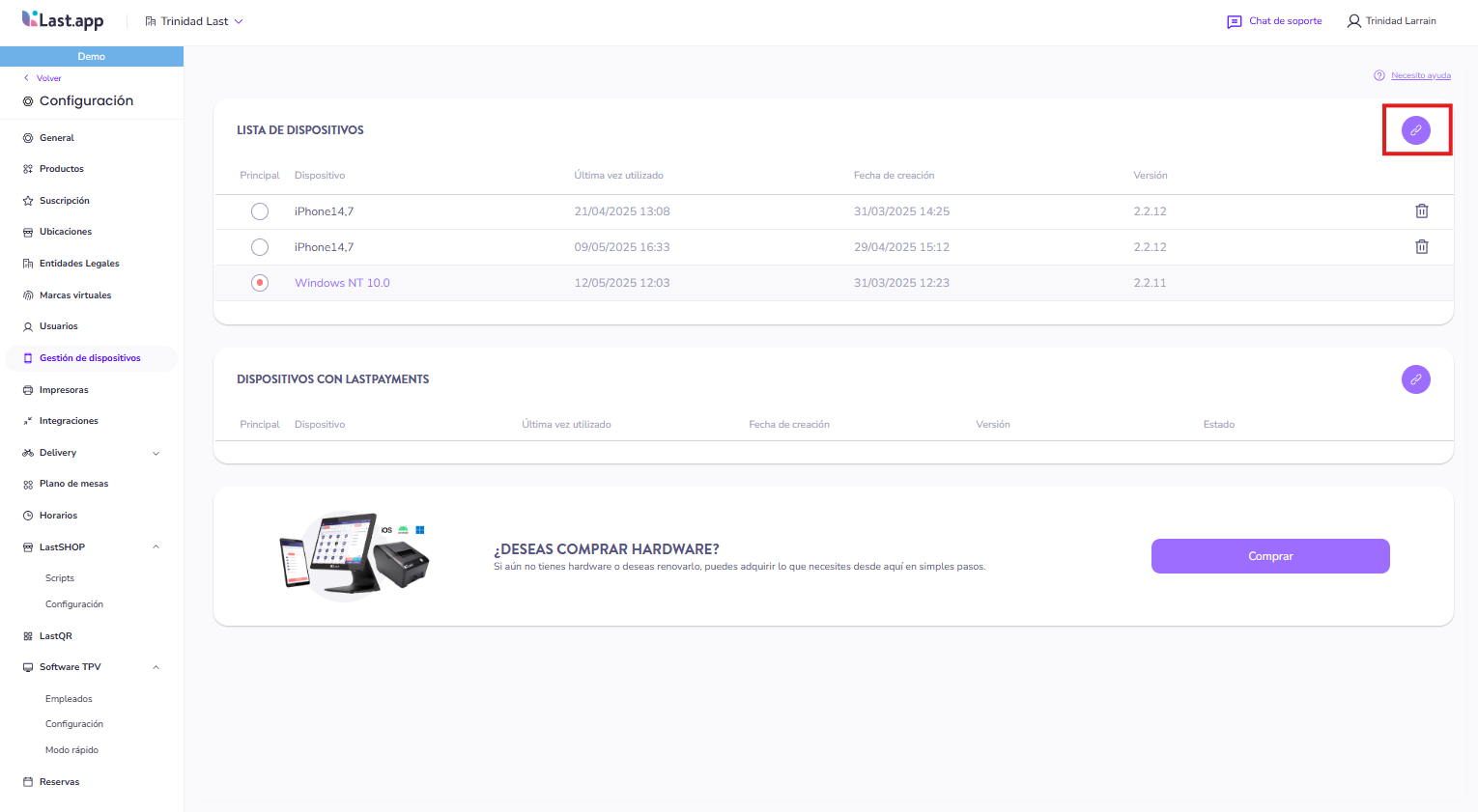Open the Chat de soporte icon
The height and width of the screenshot is (812, 1478).
pyautogui.click(x=1235, y=21)
